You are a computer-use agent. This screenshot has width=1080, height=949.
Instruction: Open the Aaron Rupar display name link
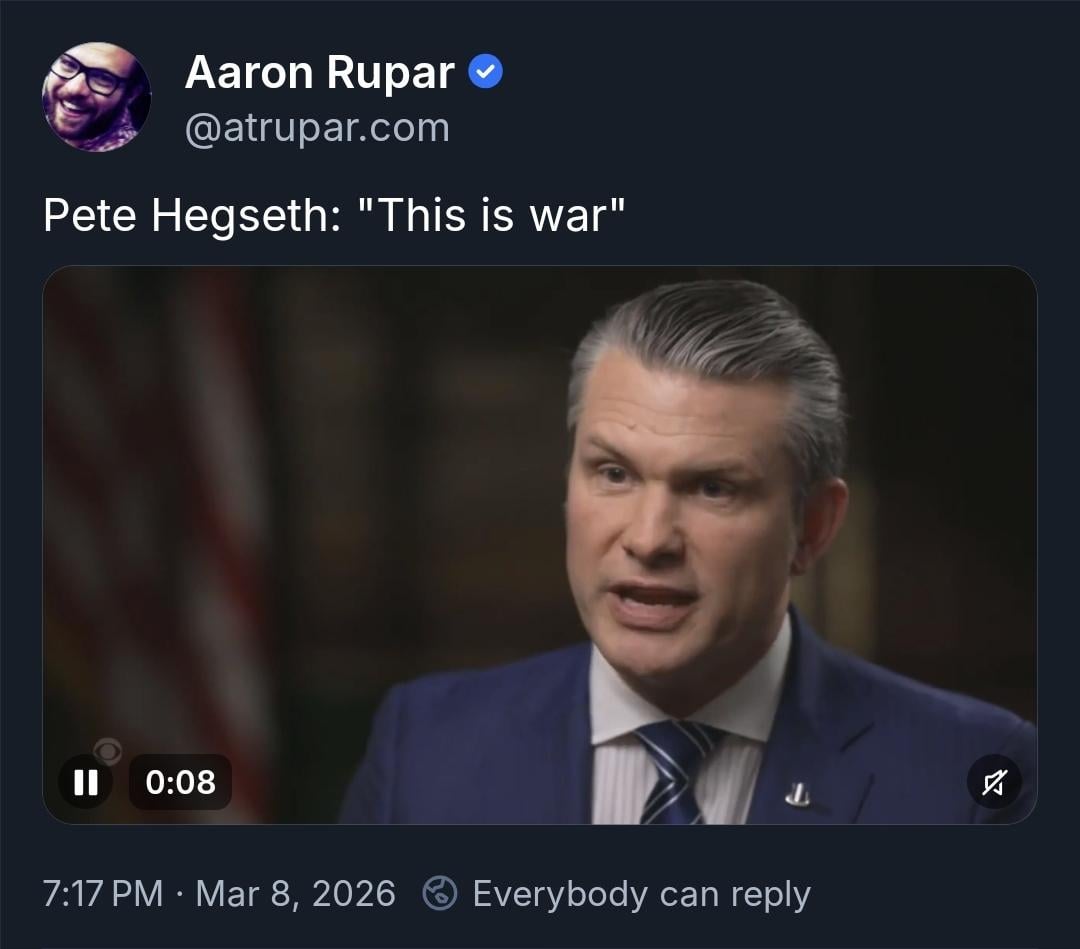(320, 72)
